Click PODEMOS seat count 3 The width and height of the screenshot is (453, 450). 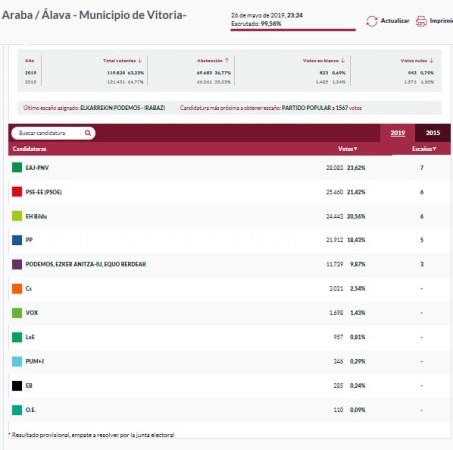(422, 264)
